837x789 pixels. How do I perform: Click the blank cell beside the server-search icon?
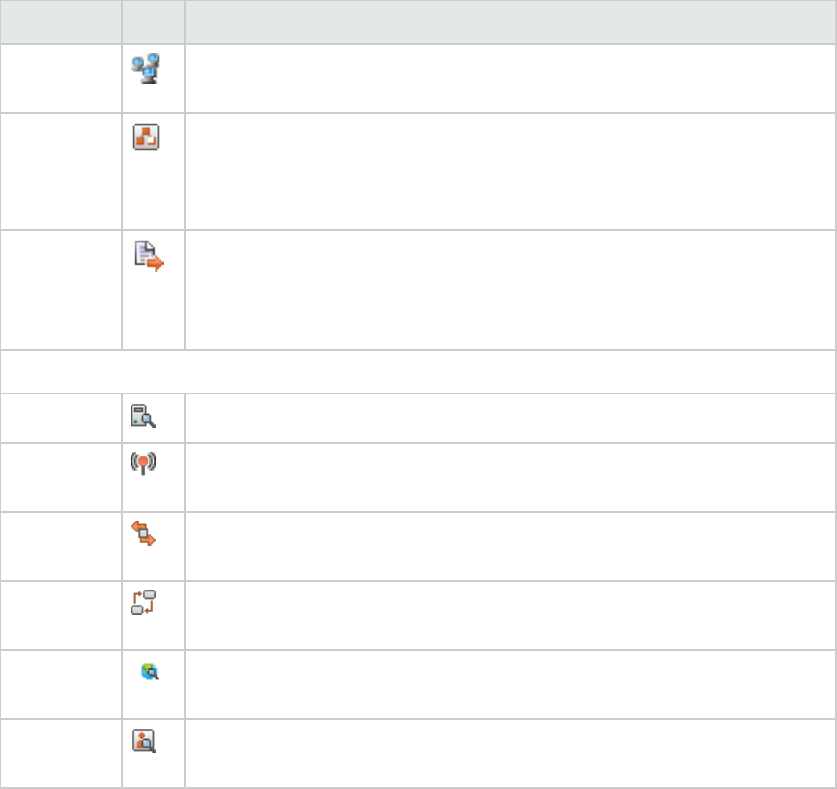tap(510, 420)
